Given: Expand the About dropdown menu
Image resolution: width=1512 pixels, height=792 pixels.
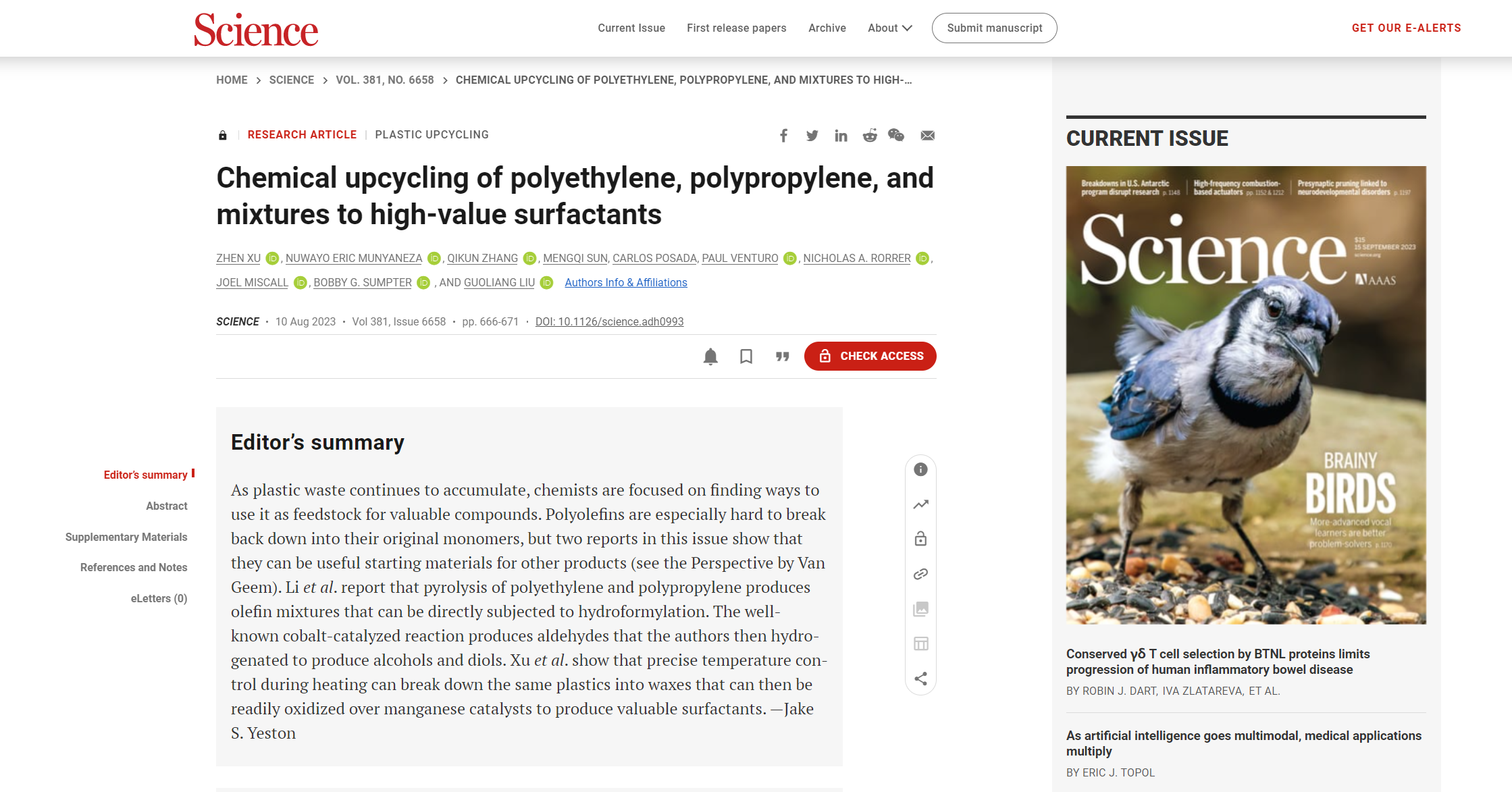Looking at the screenshot, I should pos(889,28).
